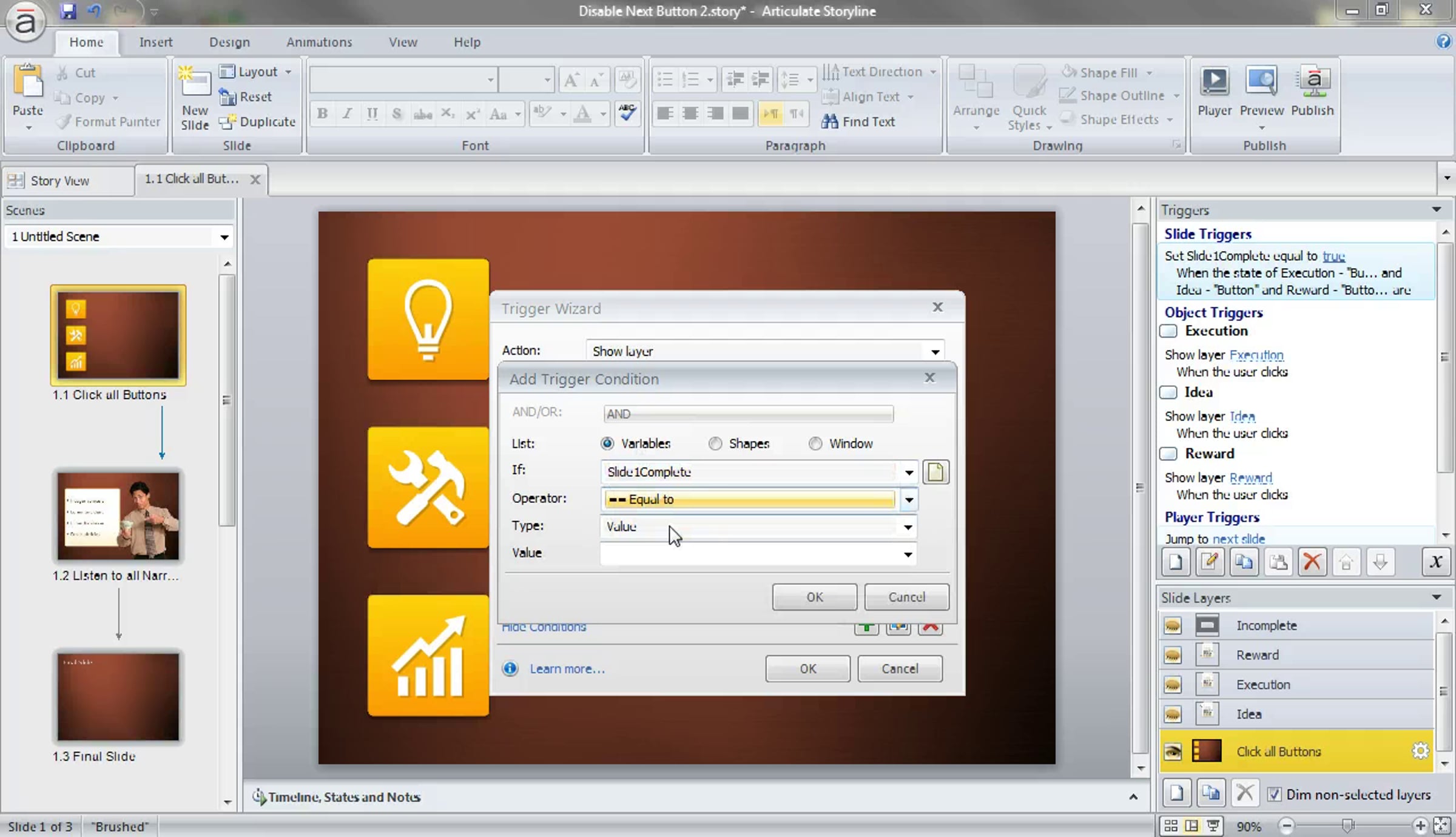Expand the Value dropdown arrow

[908, 554]
